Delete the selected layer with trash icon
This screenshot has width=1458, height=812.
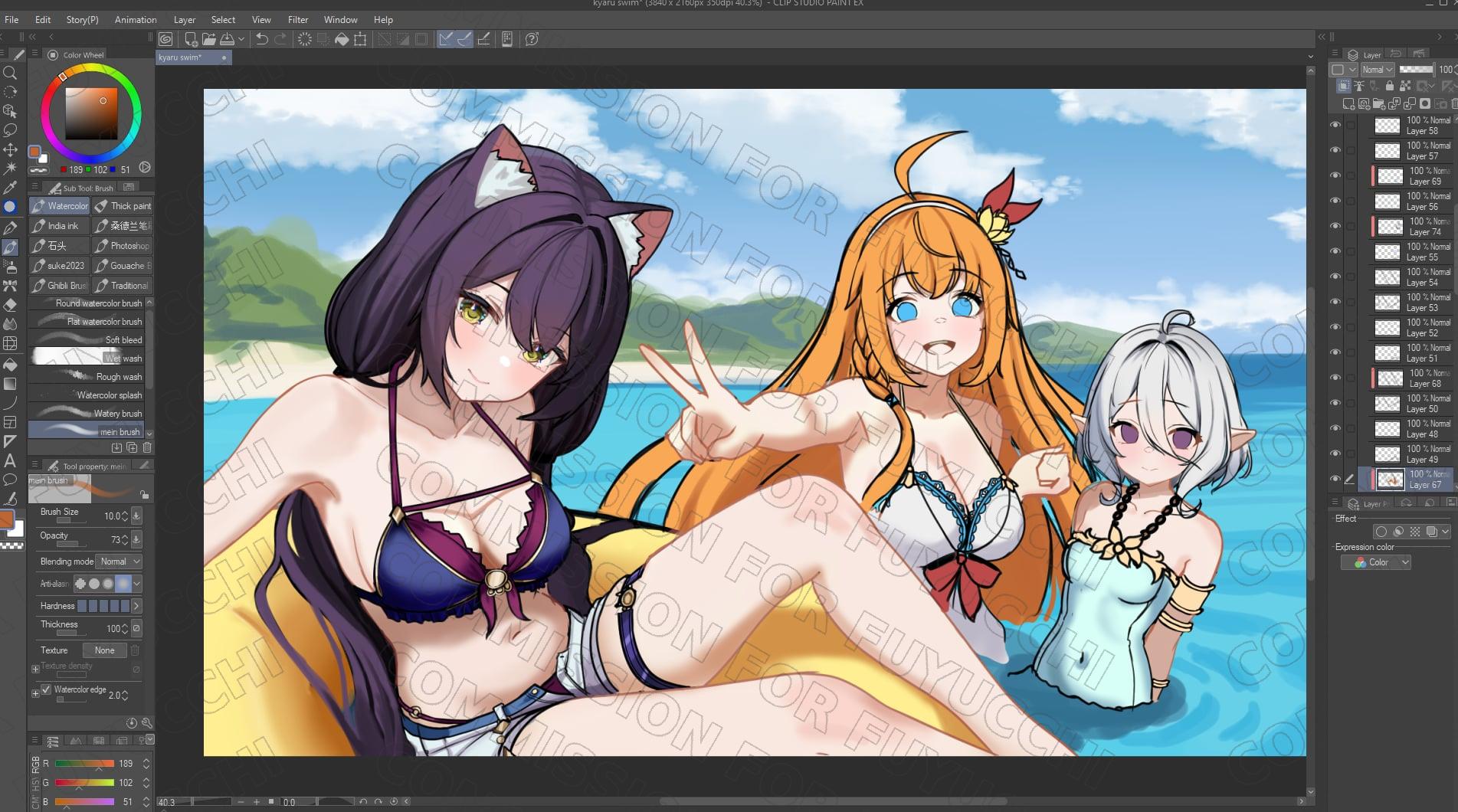(x=1455, y=104)
